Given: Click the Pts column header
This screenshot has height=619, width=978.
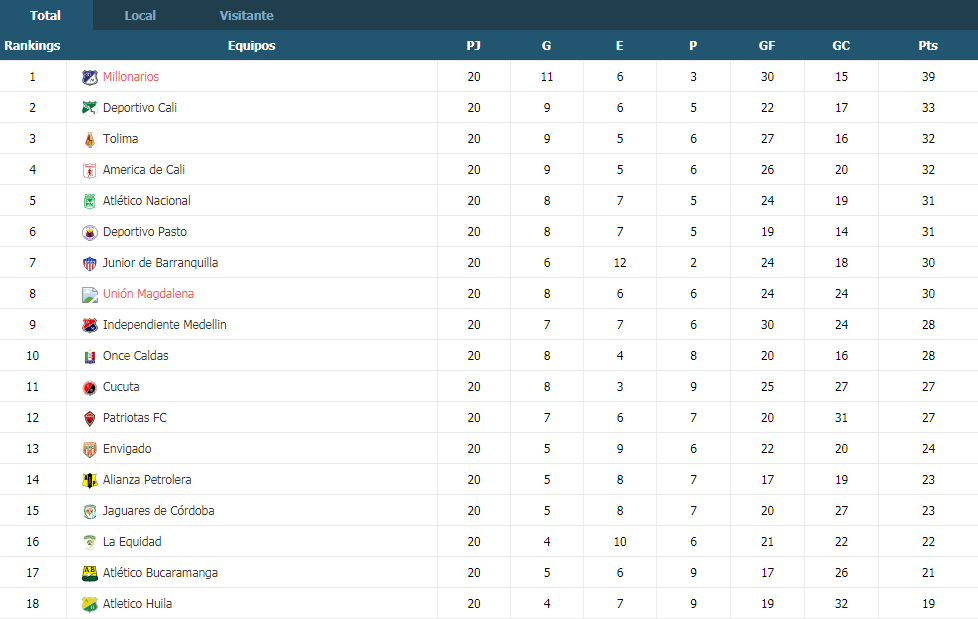Looking at the screenshot, I should click(928, 46).
